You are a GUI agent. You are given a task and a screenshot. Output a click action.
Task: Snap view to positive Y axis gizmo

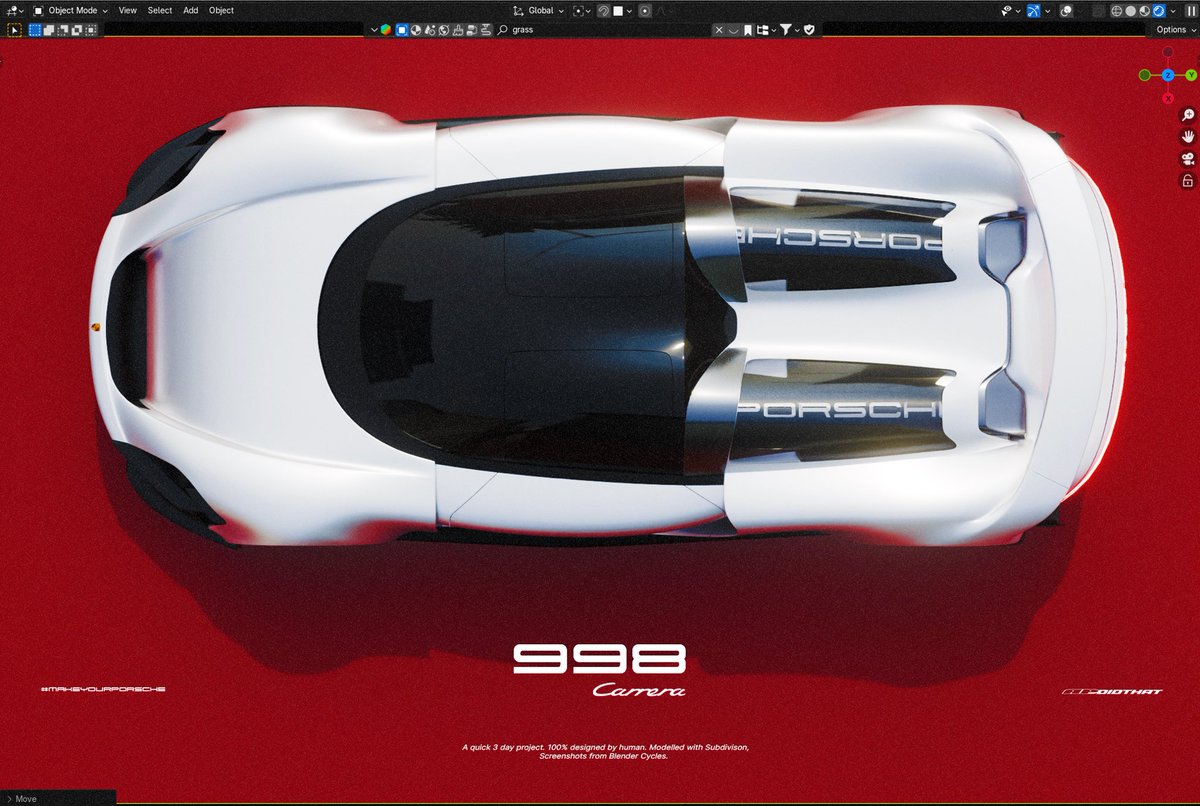point(1191,75)
